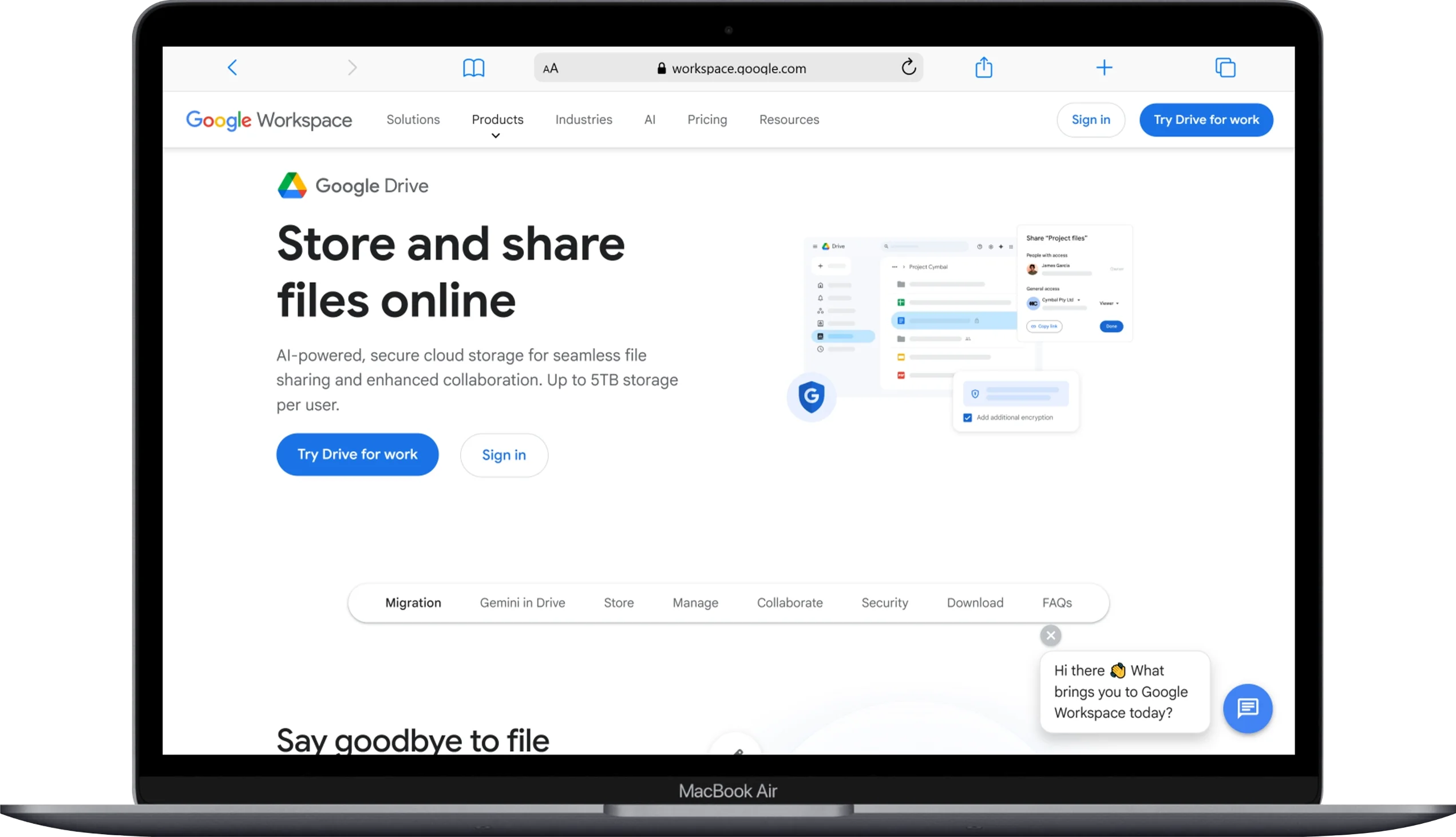The width and height of the screenshot is (1456, 837).
Task: Click header Try Drive for work button
Action: [x=1205, y=120]
